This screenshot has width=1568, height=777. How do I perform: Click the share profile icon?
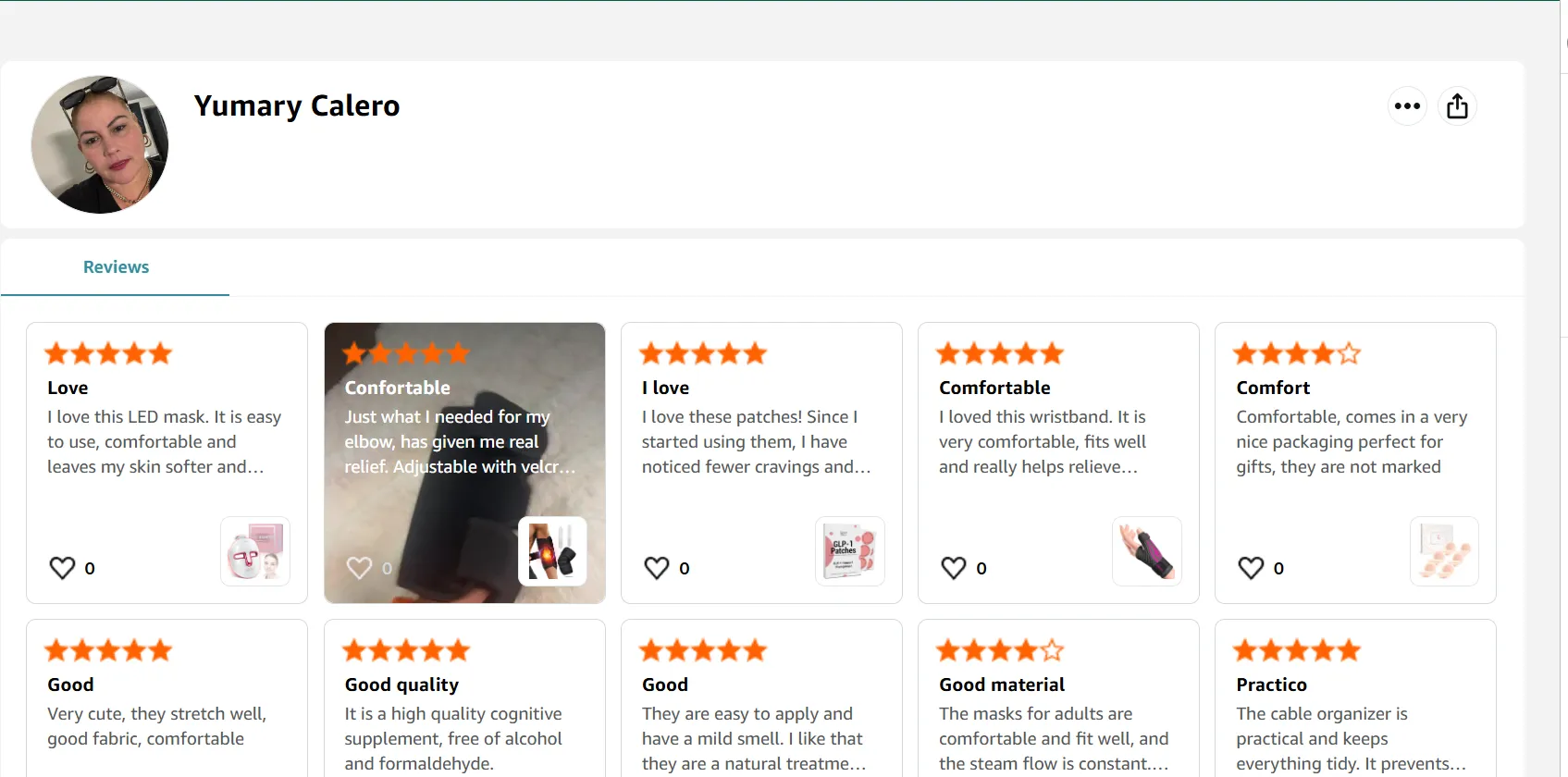pos(1457,106)
